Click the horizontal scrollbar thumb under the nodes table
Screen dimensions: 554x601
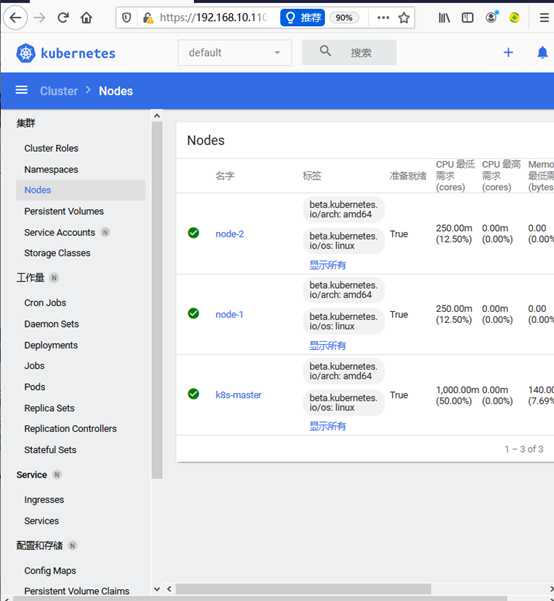tap(303, 589)
